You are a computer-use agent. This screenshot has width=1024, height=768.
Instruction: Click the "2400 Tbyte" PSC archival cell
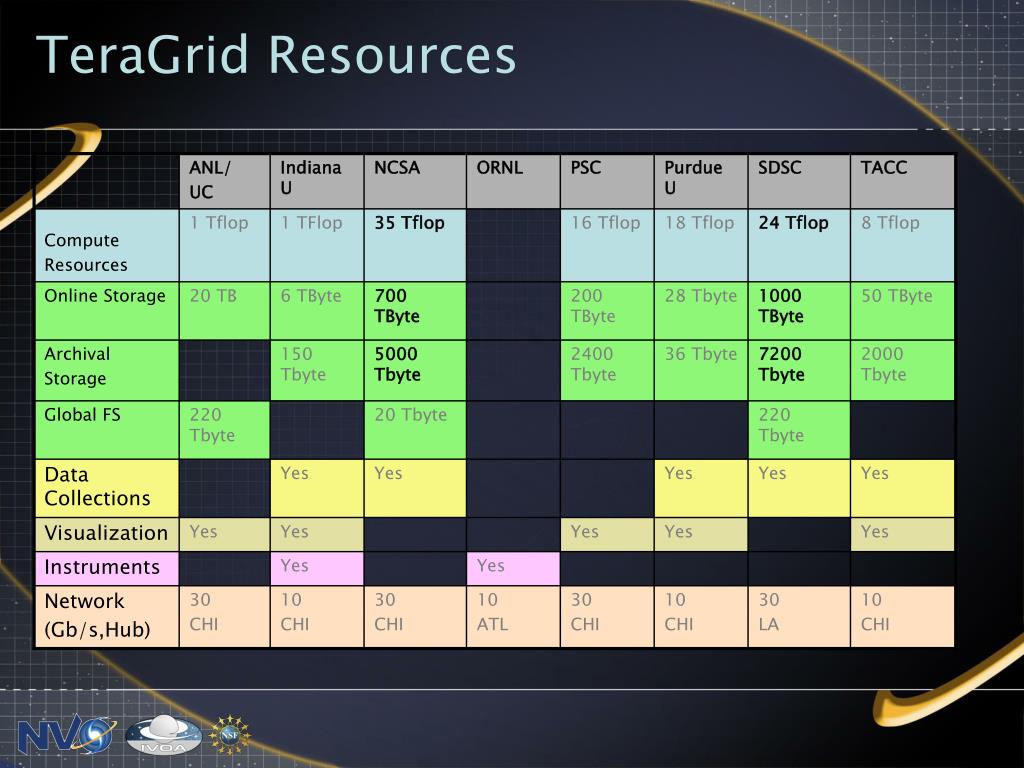pos(607,370)
